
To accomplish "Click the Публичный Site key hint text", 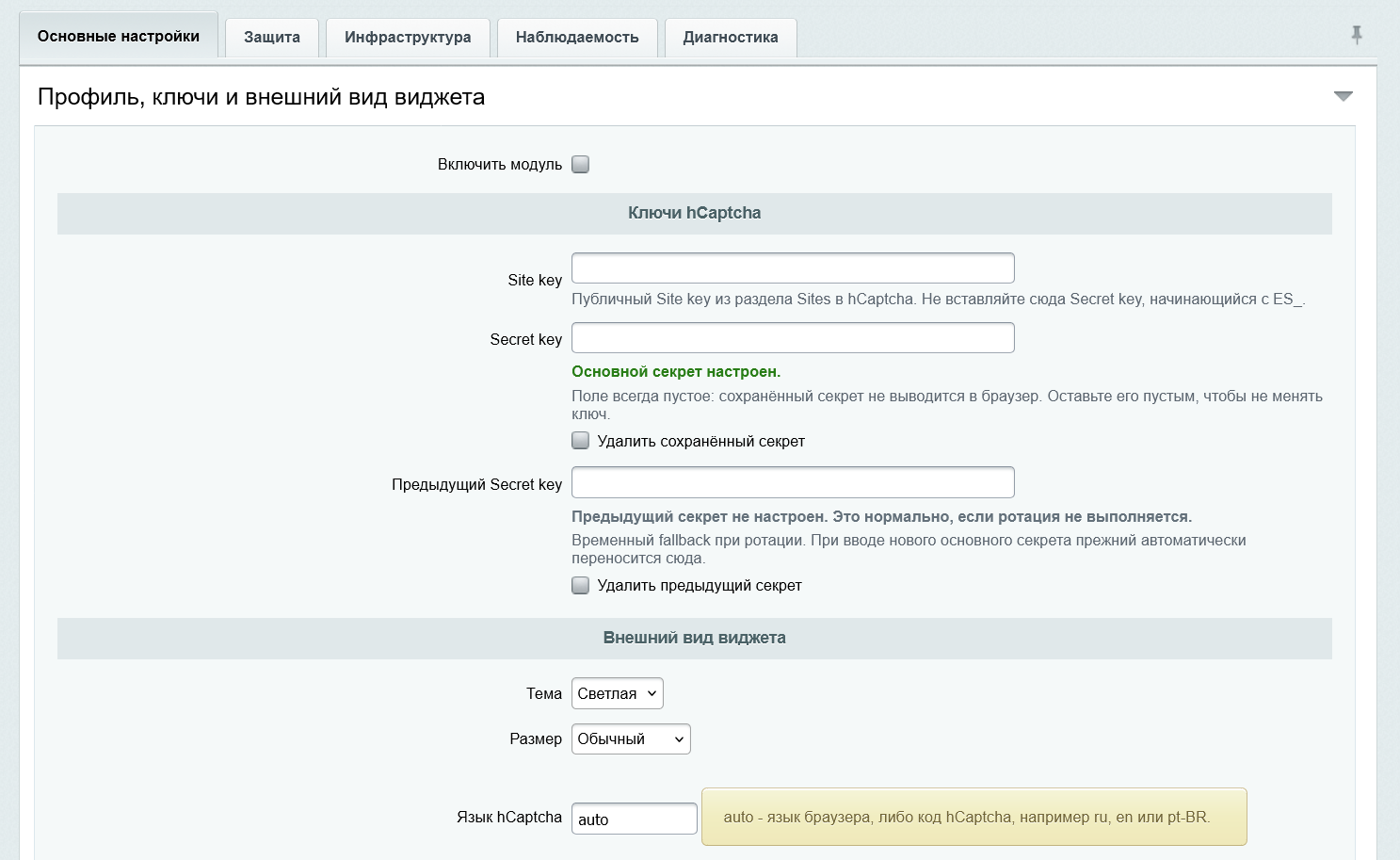I will 939,300.
